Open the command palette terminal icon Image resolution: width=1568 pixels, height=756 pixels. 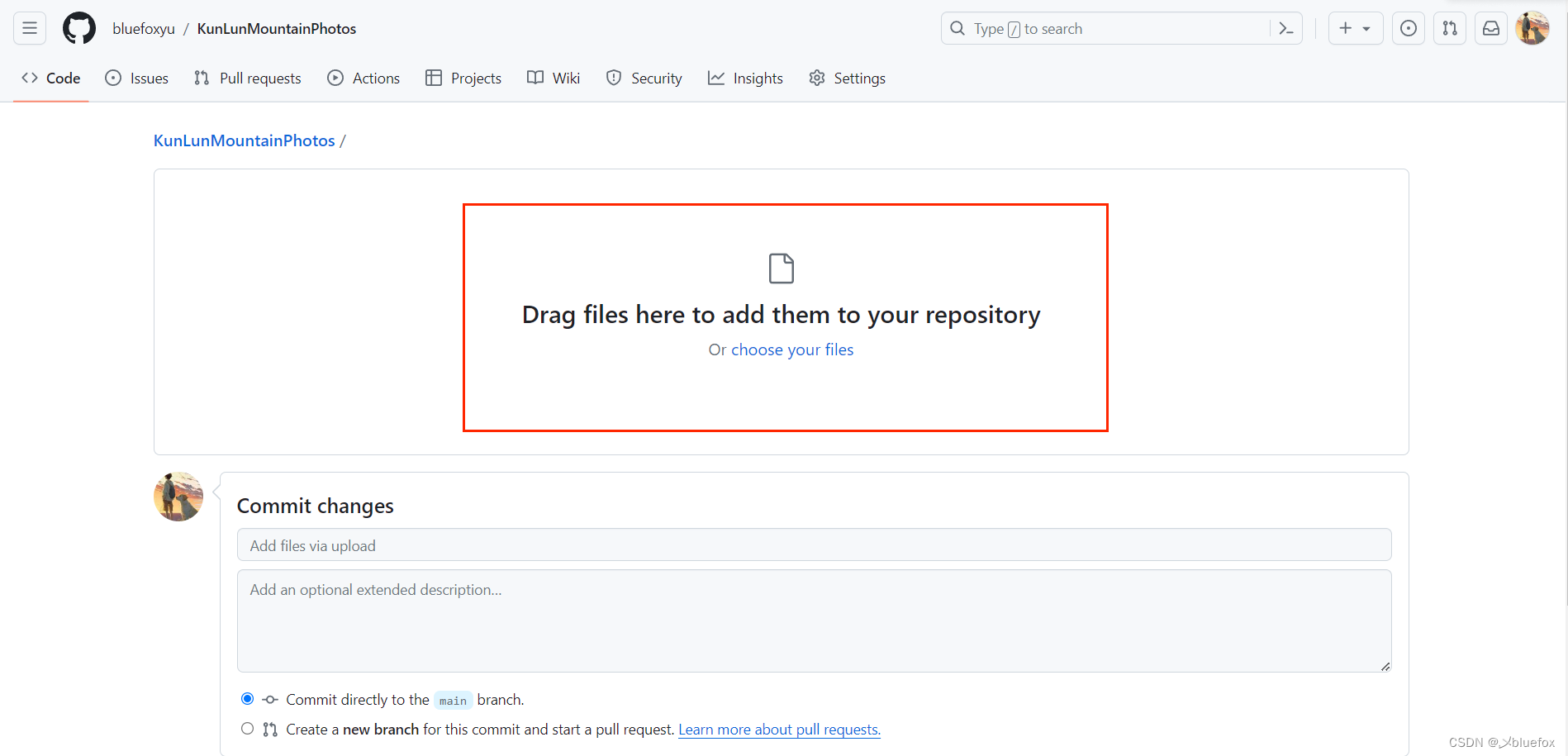(x=1285, y=28)
